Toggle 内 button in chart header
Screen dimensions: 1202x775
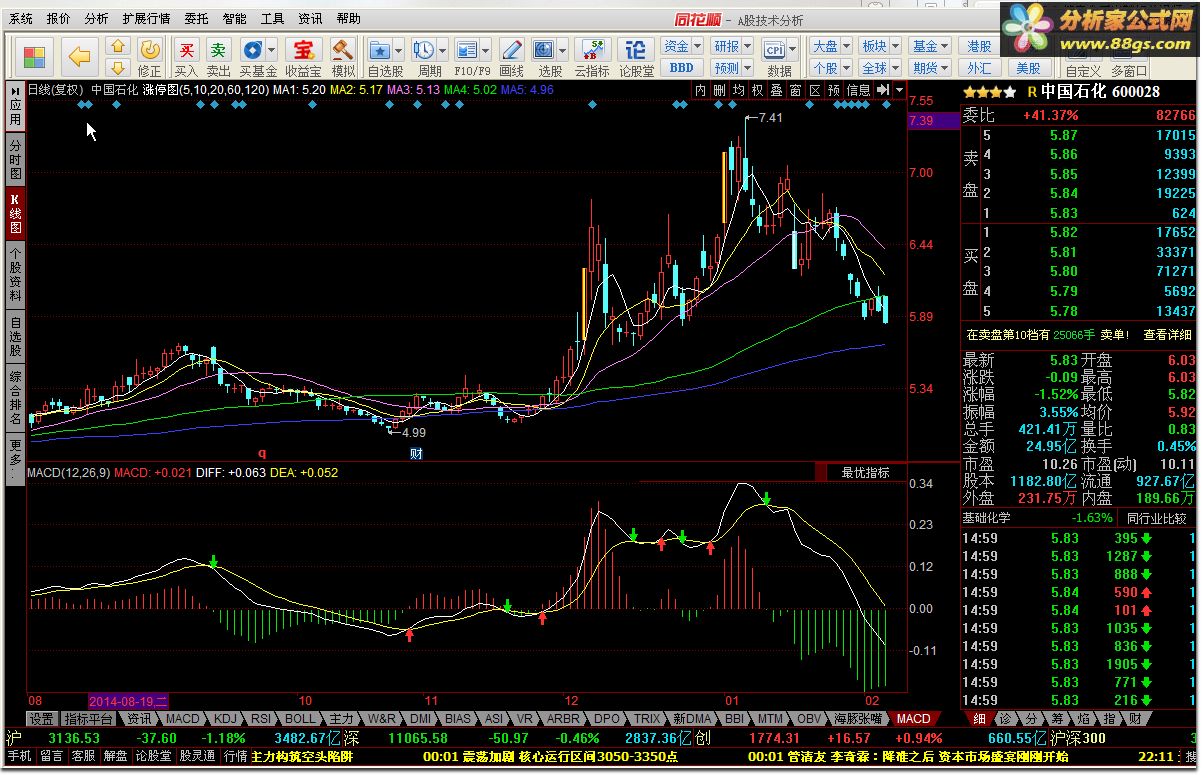tap(701, 90)
